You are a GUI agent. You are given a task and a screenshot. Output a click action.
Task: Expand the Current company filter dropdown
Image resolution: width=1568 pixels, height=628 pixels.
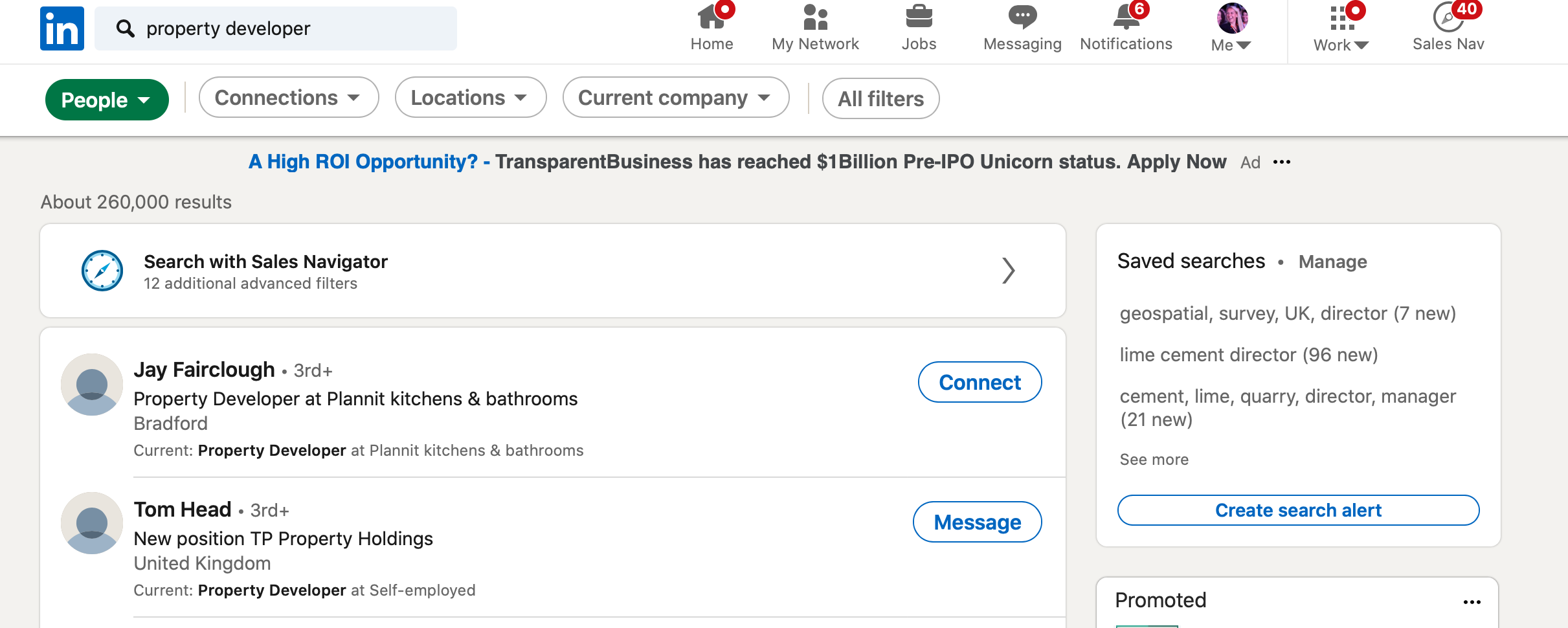tap(676, 98)
